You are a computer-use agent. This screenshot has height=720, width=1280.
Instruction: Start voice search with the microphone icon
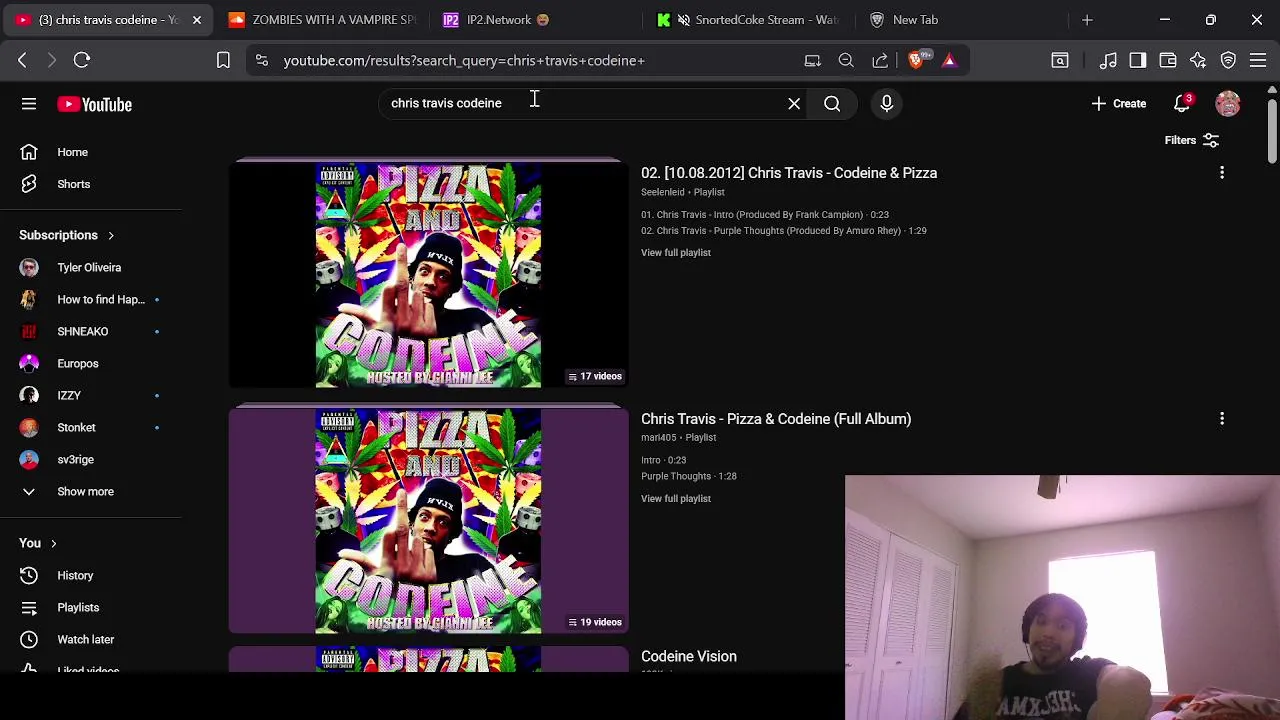coord(886,103)
